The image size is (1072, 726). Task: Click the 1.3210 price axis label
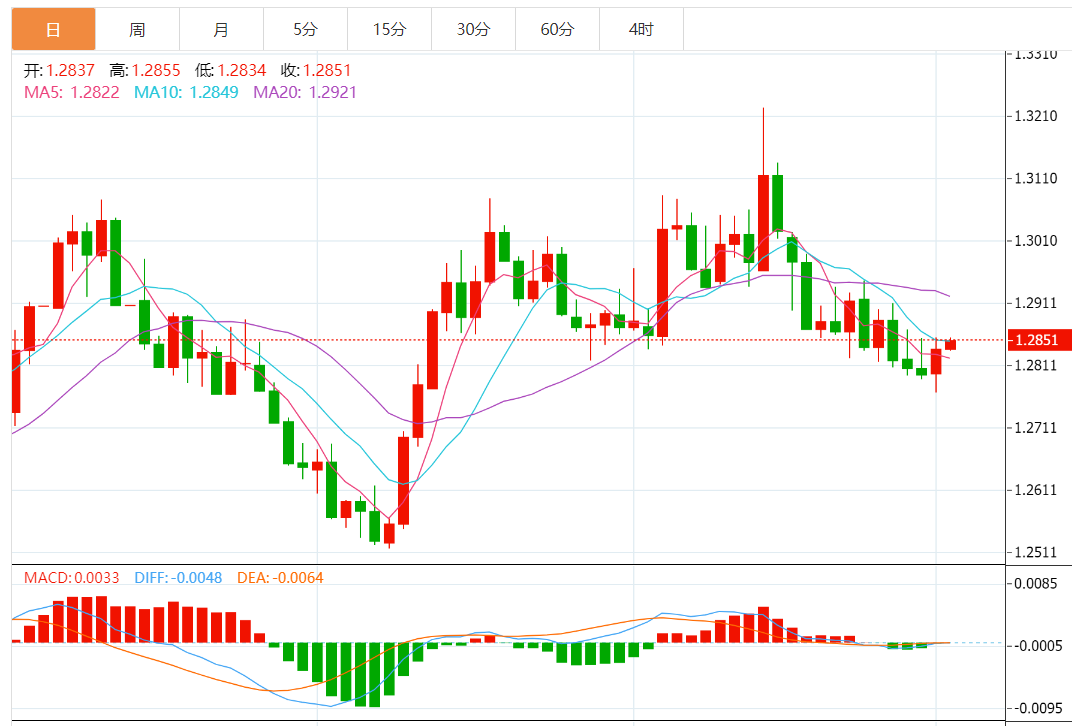pos(1037,116)
